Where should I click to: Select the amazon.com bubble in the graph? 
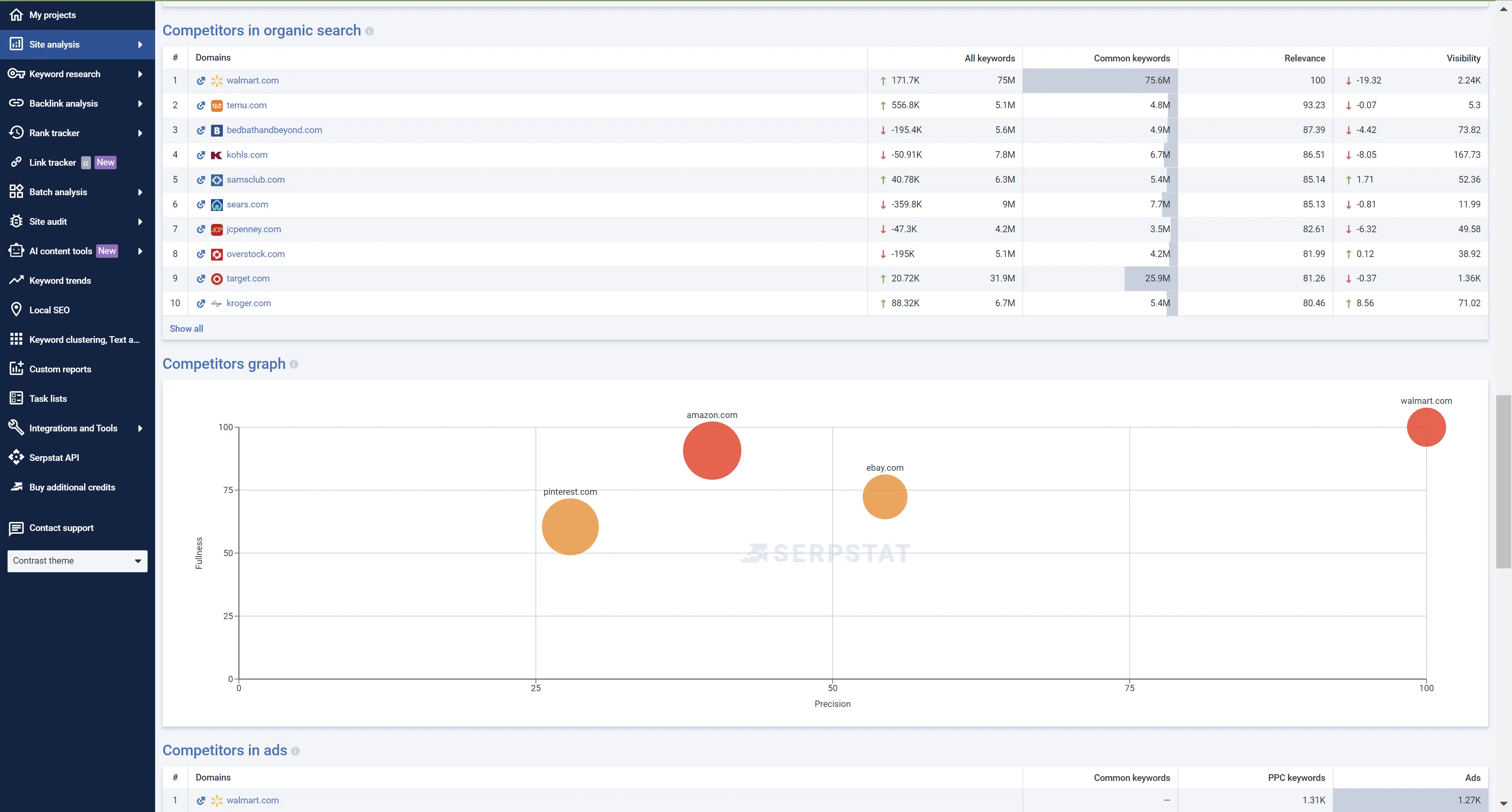click(x=712, y=451)
